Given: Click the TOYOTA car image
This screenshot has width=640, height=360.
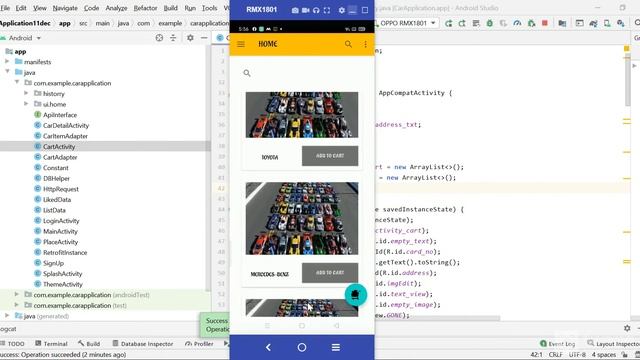Looking at the screenshot, I should [302, 115].
